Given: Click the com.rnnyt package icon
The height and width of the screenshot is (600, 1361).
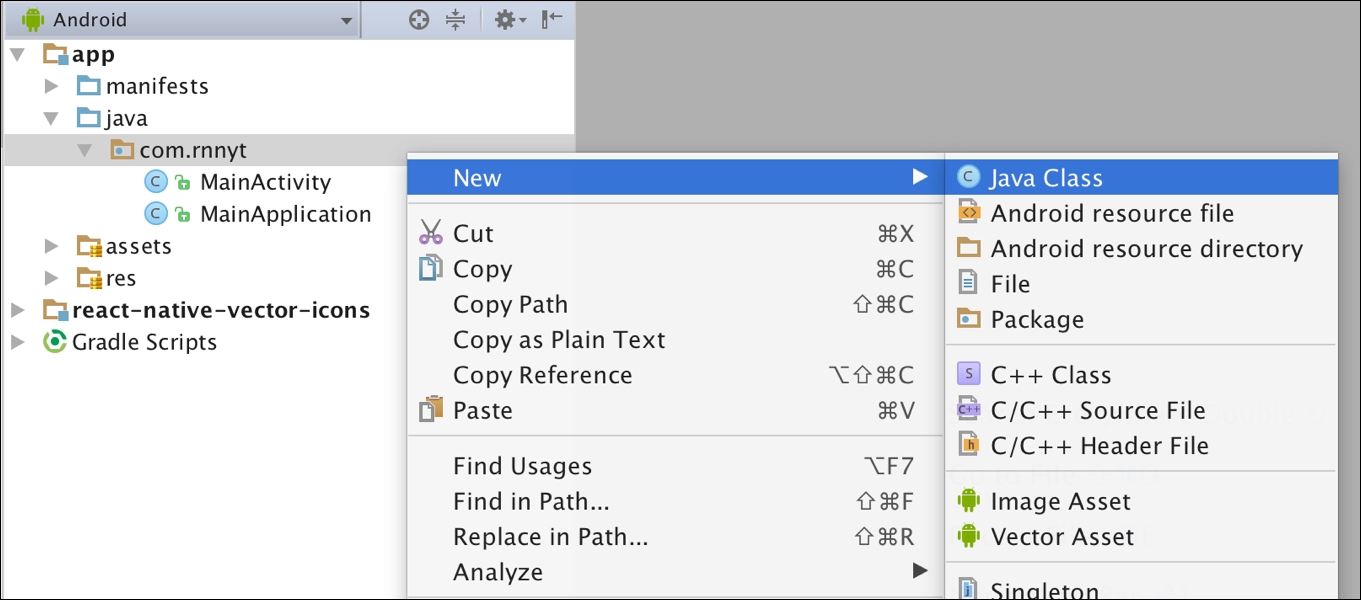Looking at the screenshot, I should (123, 150).
